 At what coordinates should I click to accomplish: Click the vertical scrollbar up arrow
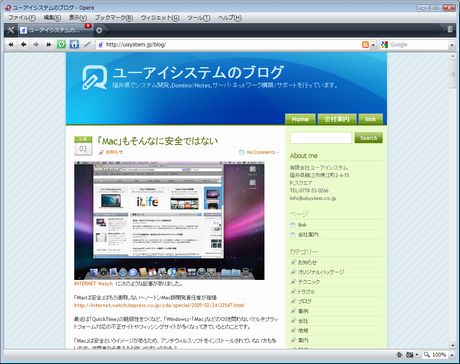click(453, 56)
